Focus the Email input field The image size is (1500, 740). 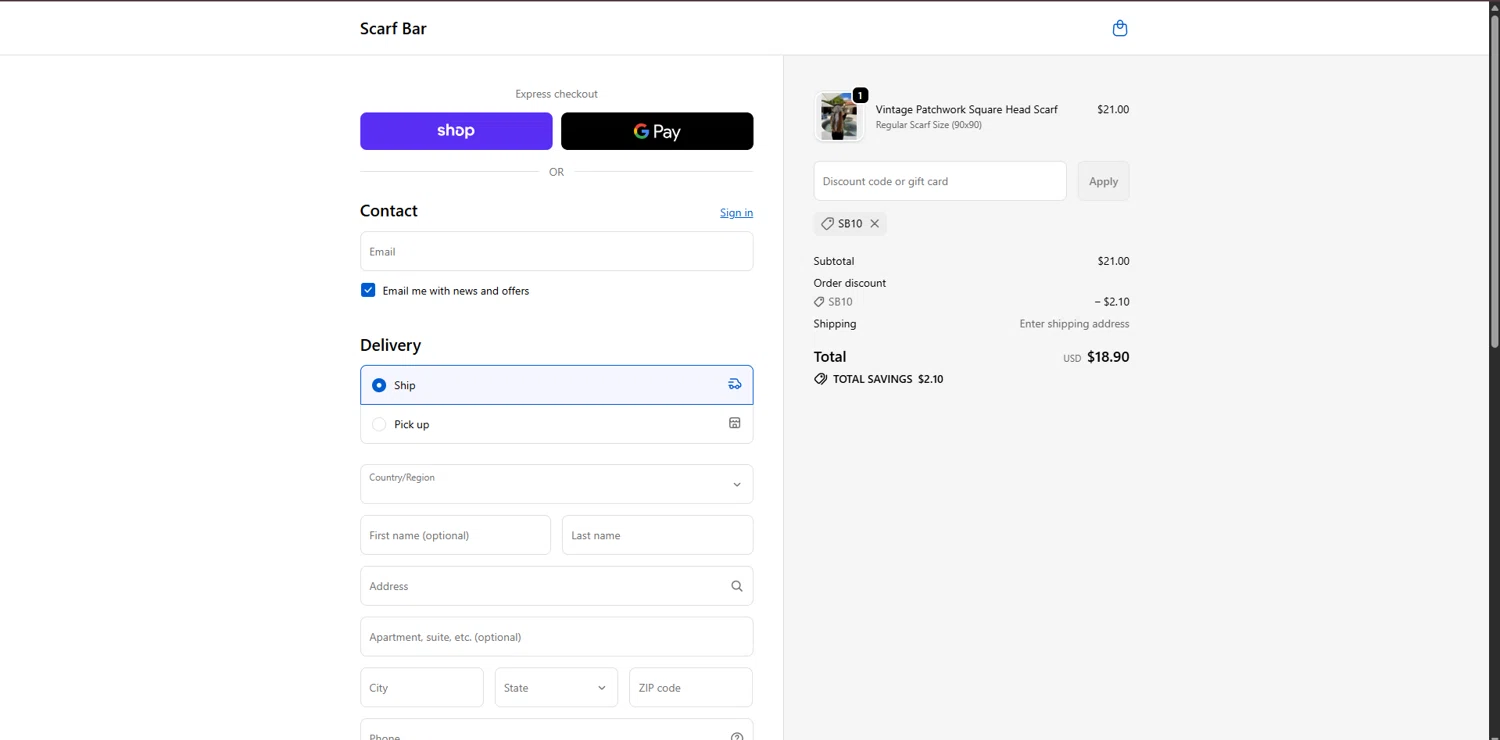(557, 251)
